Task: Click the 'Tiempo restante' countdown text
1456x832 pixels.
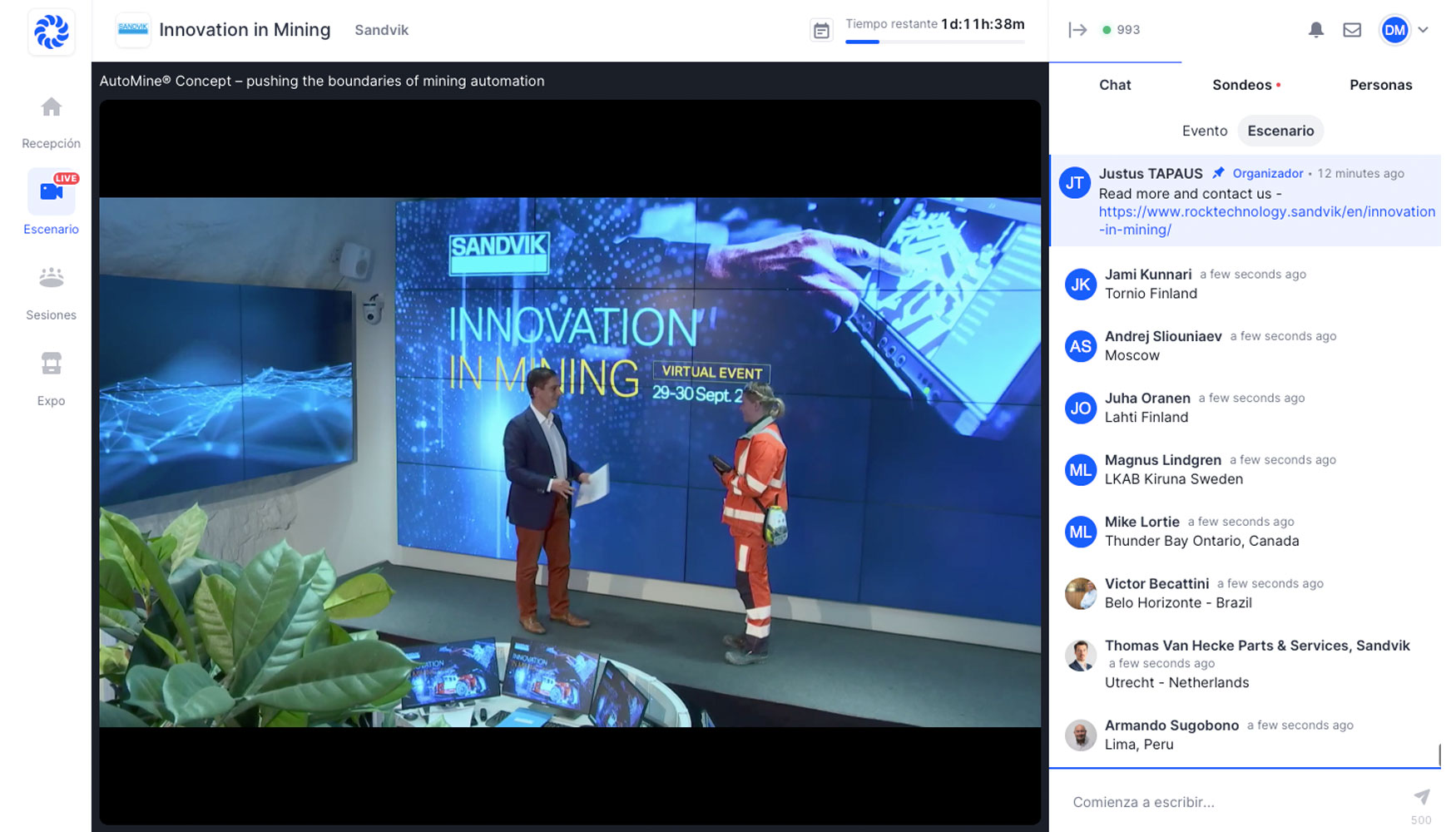Action: [935, 24]
